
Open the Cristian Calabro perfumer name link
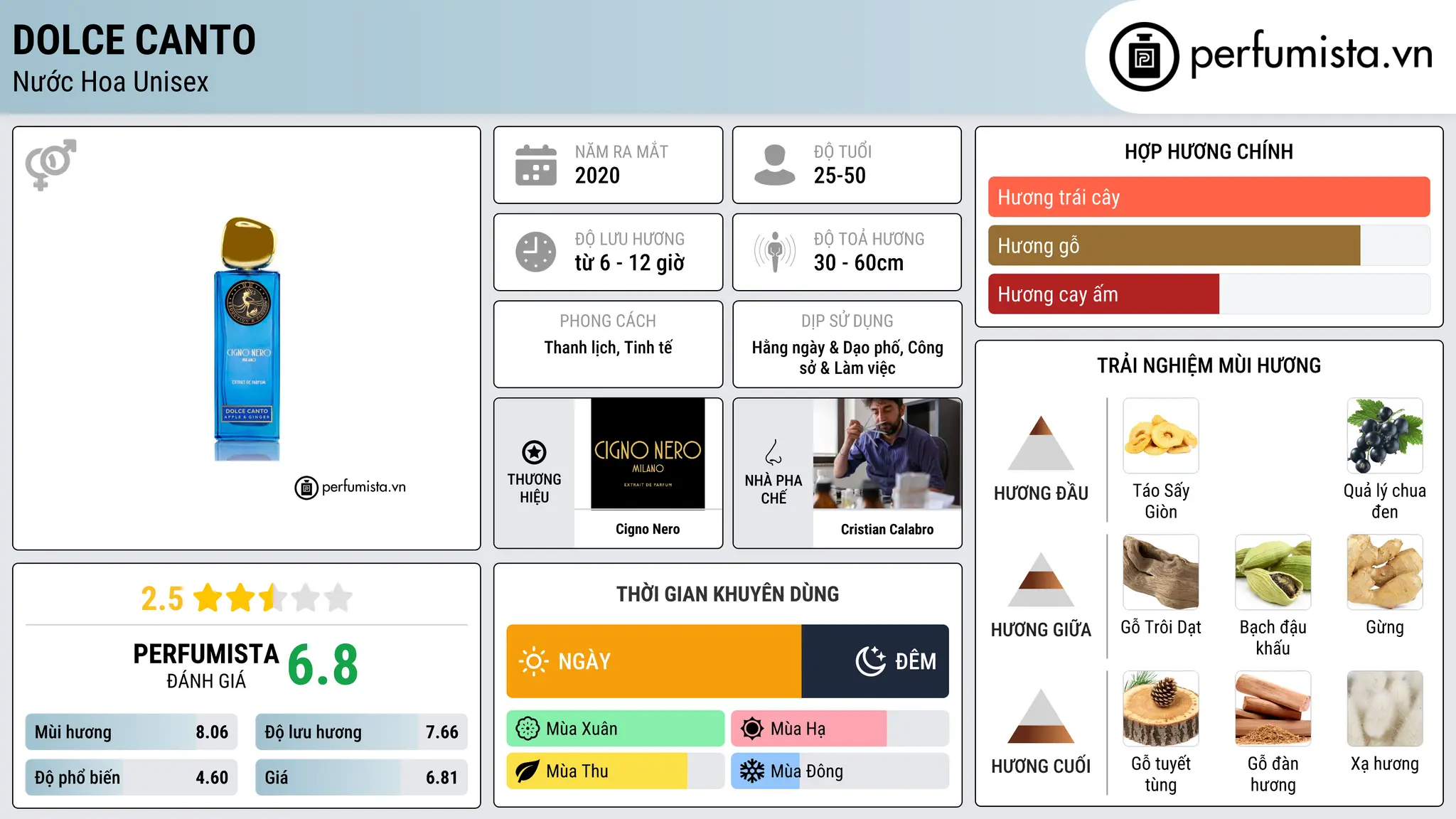pos(887,529)
